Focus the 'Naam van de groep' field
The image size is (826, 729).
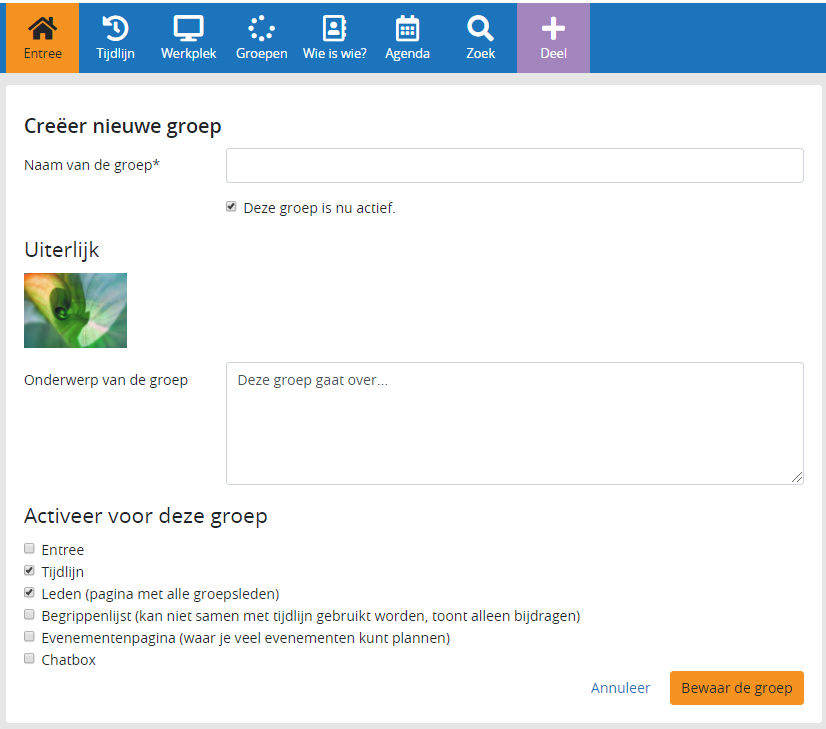(515, 165)
